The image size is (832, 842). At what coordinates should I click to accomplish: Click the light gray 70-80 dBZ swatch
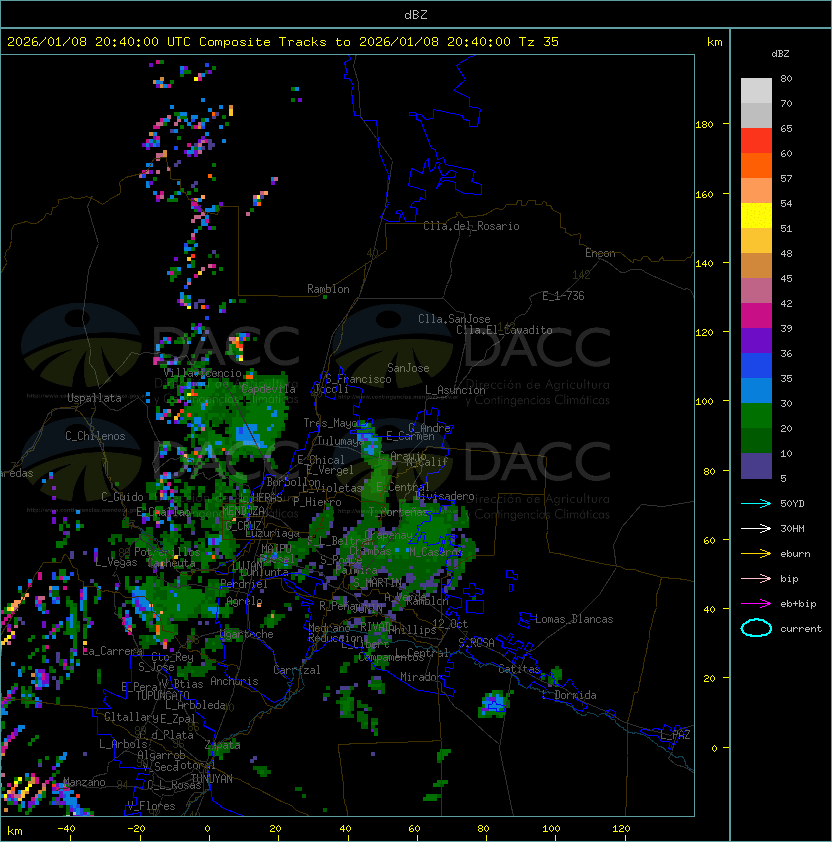[756, 90]
